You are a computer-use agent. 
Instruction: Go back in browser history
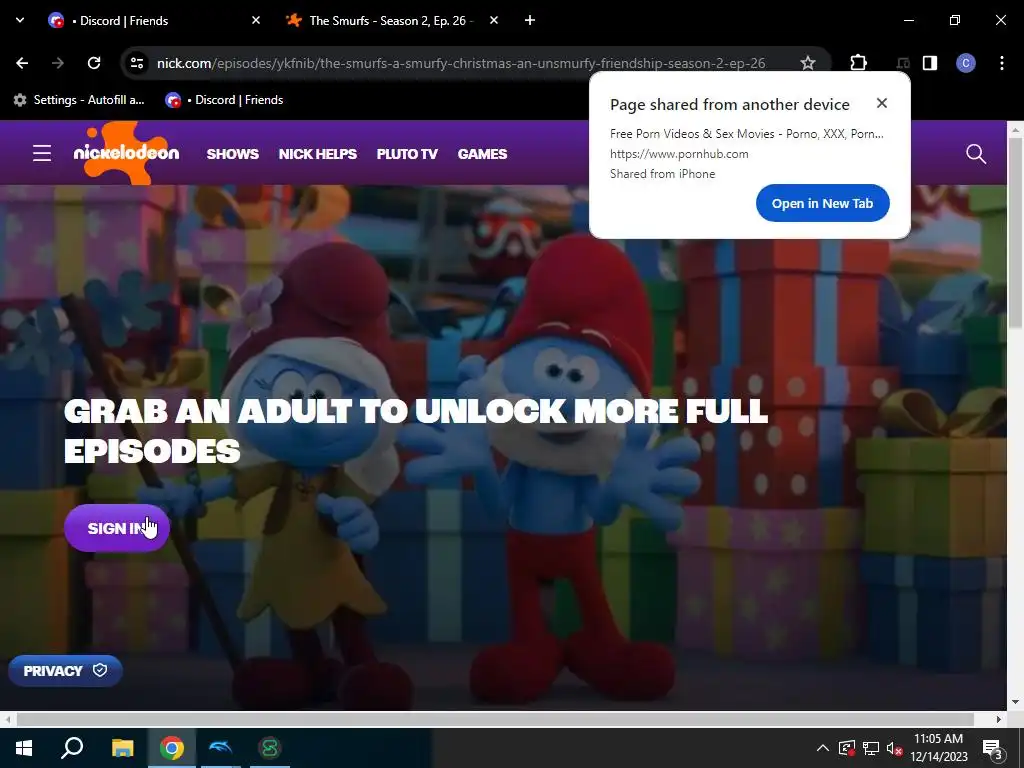pyautogui.click(x=22, y=63)
